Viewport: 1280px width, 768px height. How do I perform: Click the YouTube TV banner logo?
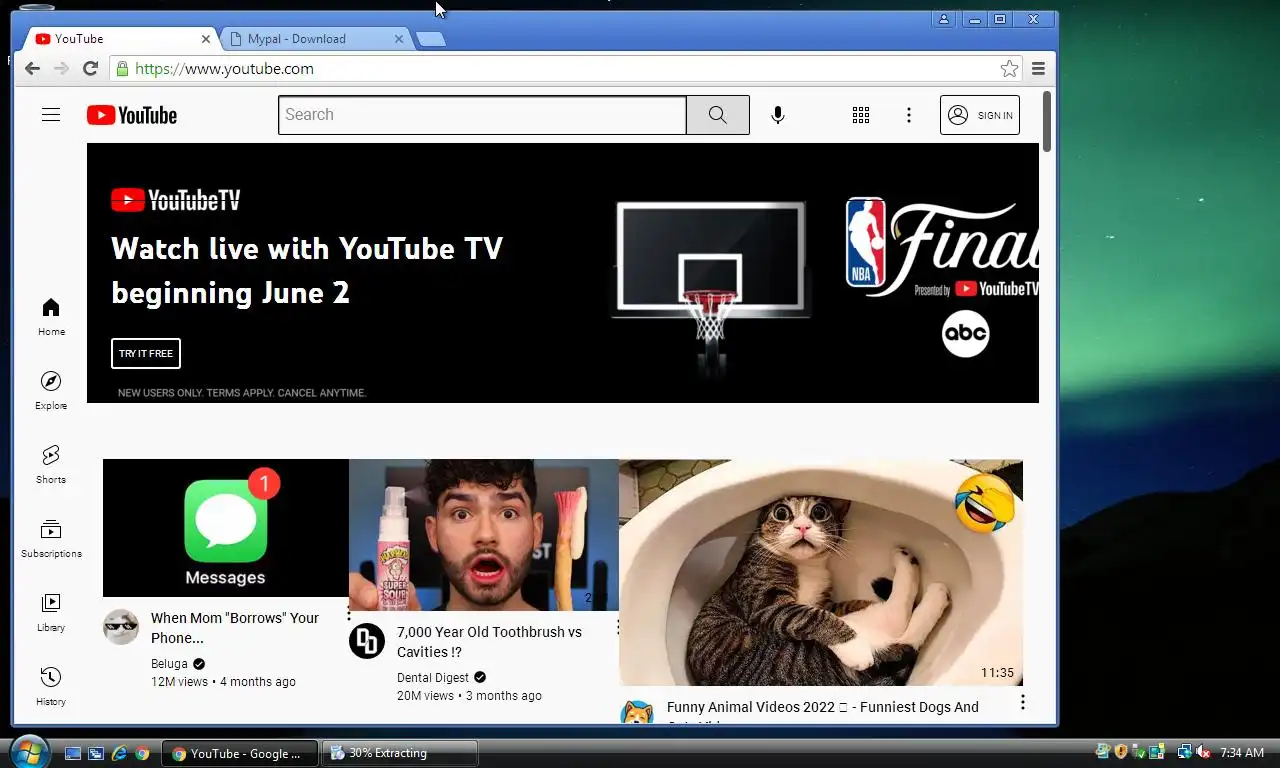pos(176,200)
